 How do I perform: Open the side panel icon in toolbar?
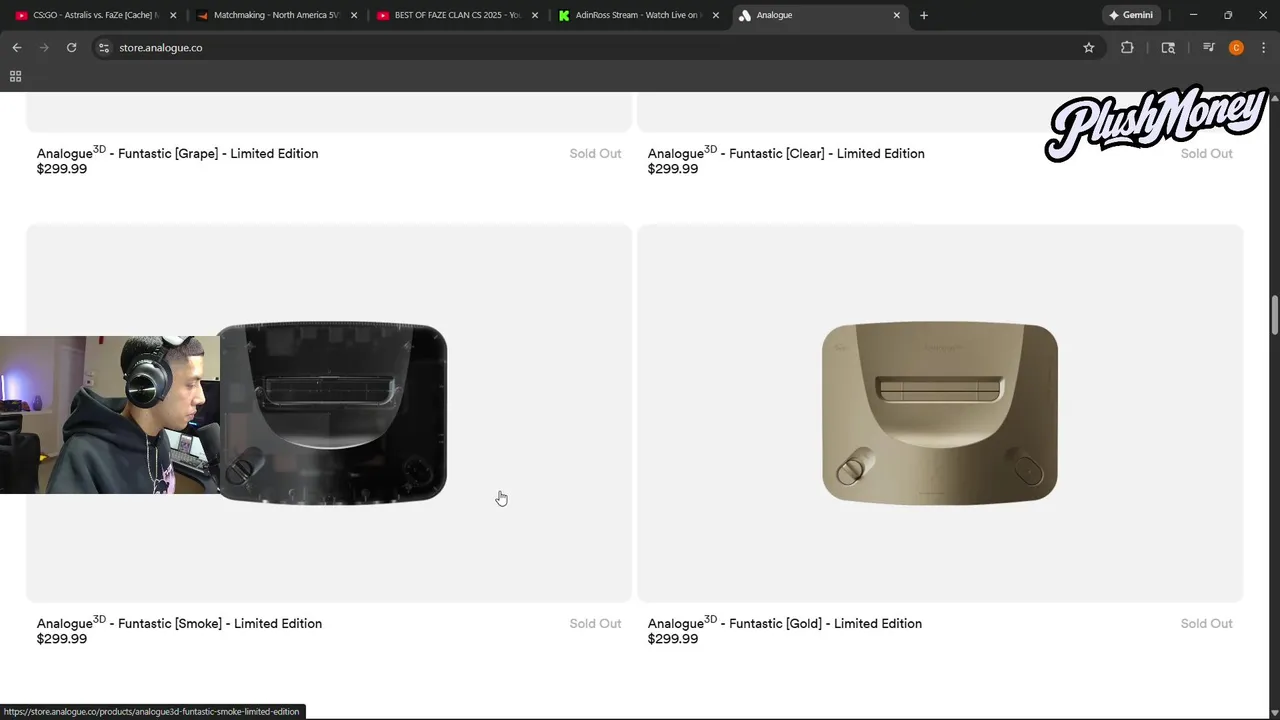coord(1168,47)
